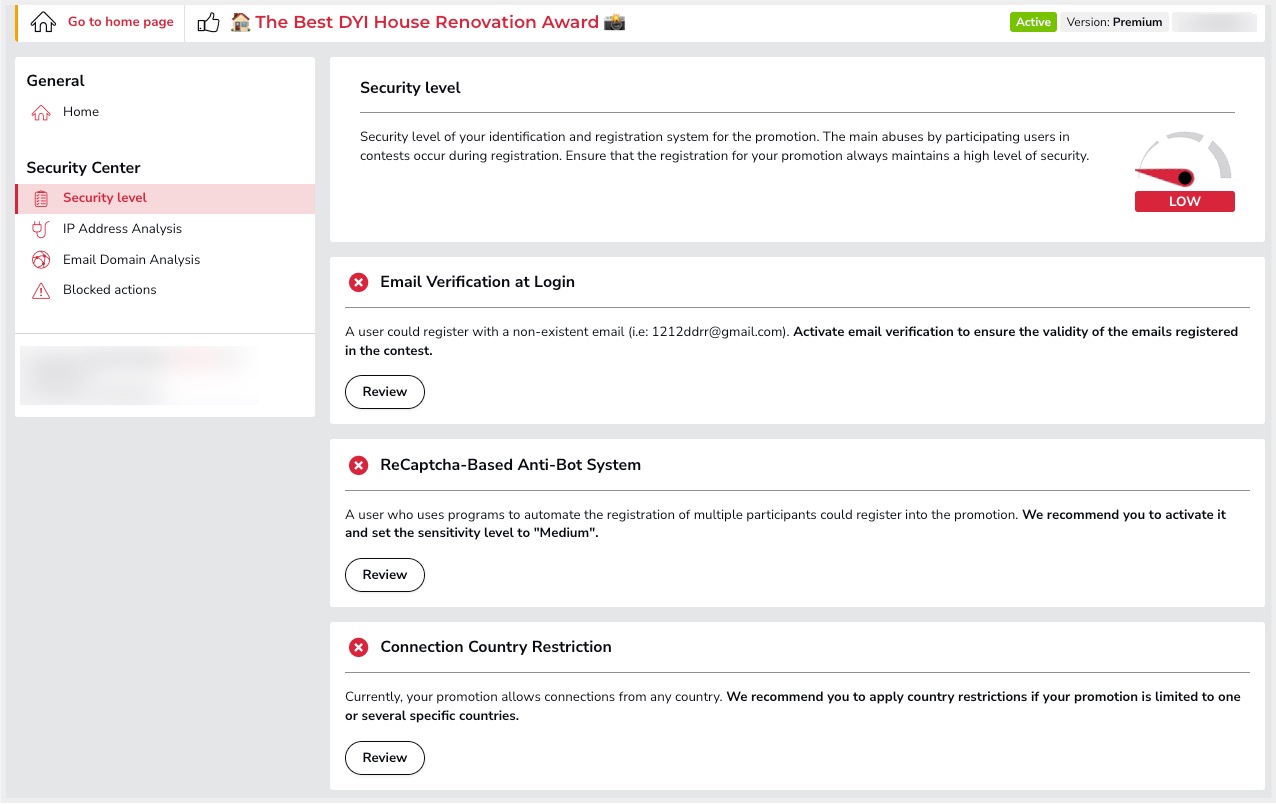Click the red X icon beside ReCaptcha-Based Anti-Bot
Viewport: 1276px width, 804px height.
click(x=358, y=466)
